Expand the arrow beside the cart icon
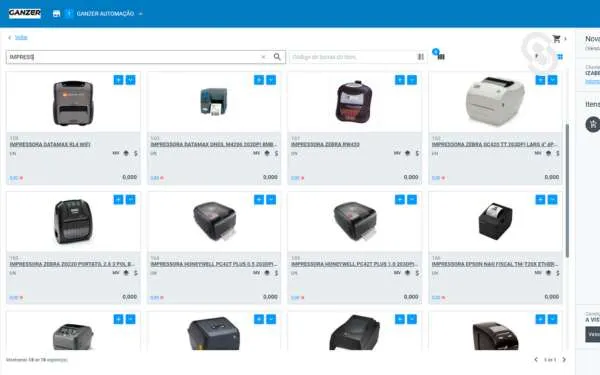 coord(565,39)
